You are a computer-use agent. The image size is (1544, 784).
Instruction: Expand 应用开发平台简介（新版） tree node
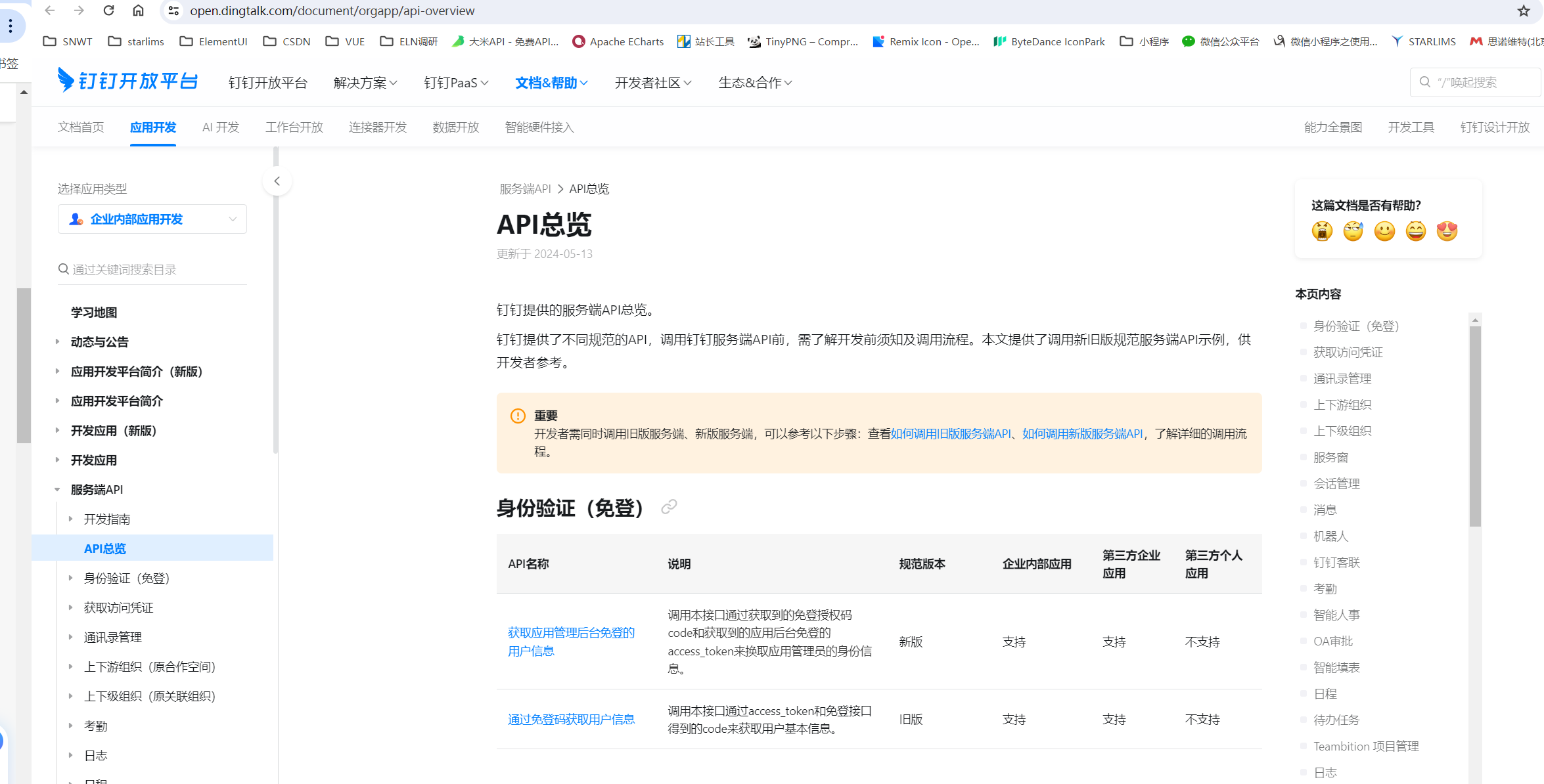[58, 371]
